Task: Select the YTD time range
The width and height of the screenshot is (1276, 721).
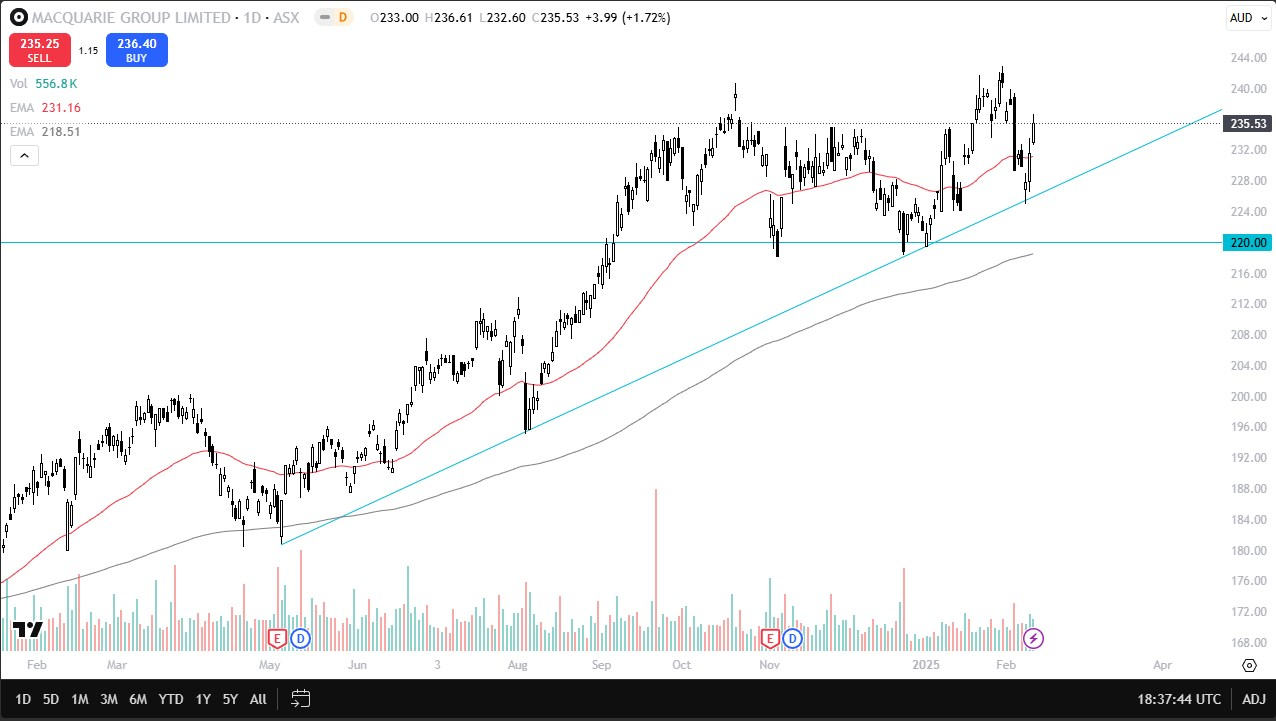Action: (171, 699)
